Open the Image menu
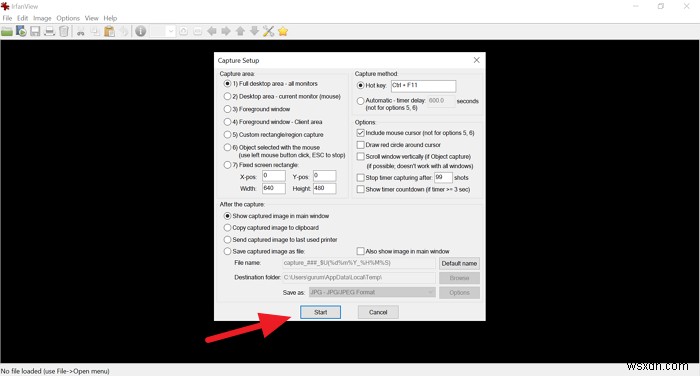This screenshot has height=376, width=700. (42, 18)
